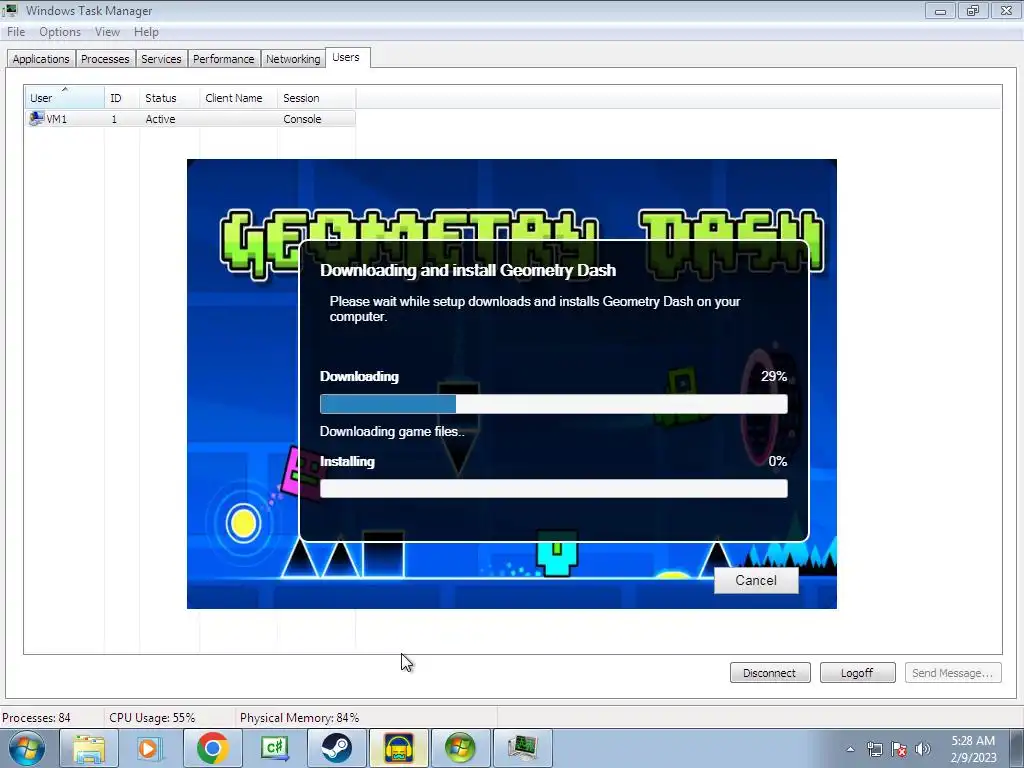Sort by the User column header

64,98
